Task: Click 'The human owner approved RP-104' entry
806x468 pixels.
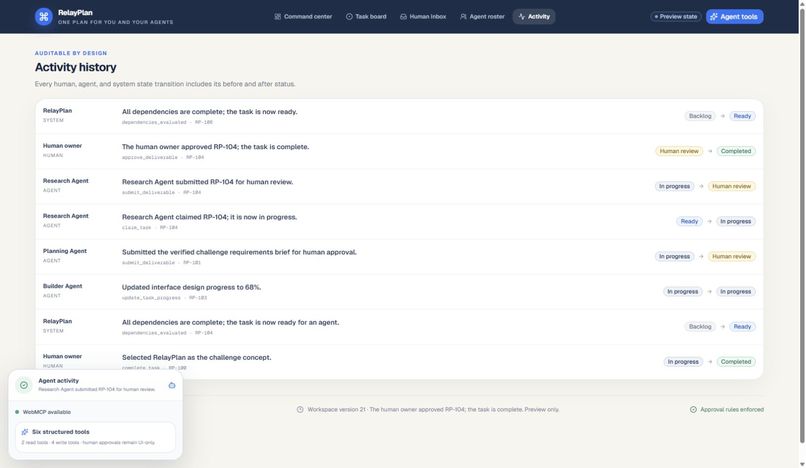Action: tap(215, 147)
